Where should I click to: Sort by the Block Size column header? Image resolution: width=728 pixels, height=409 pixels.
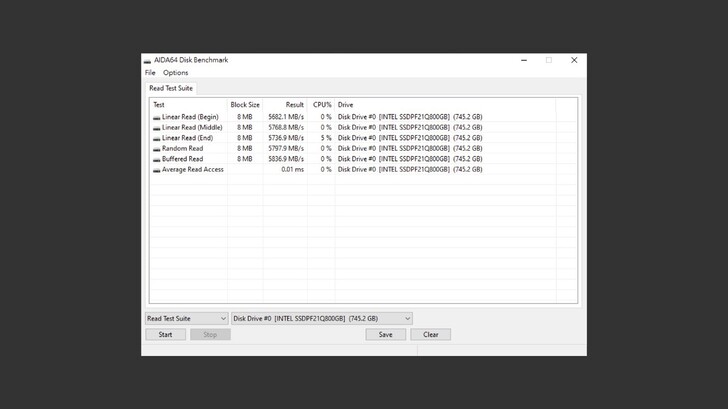click(245, 104)
